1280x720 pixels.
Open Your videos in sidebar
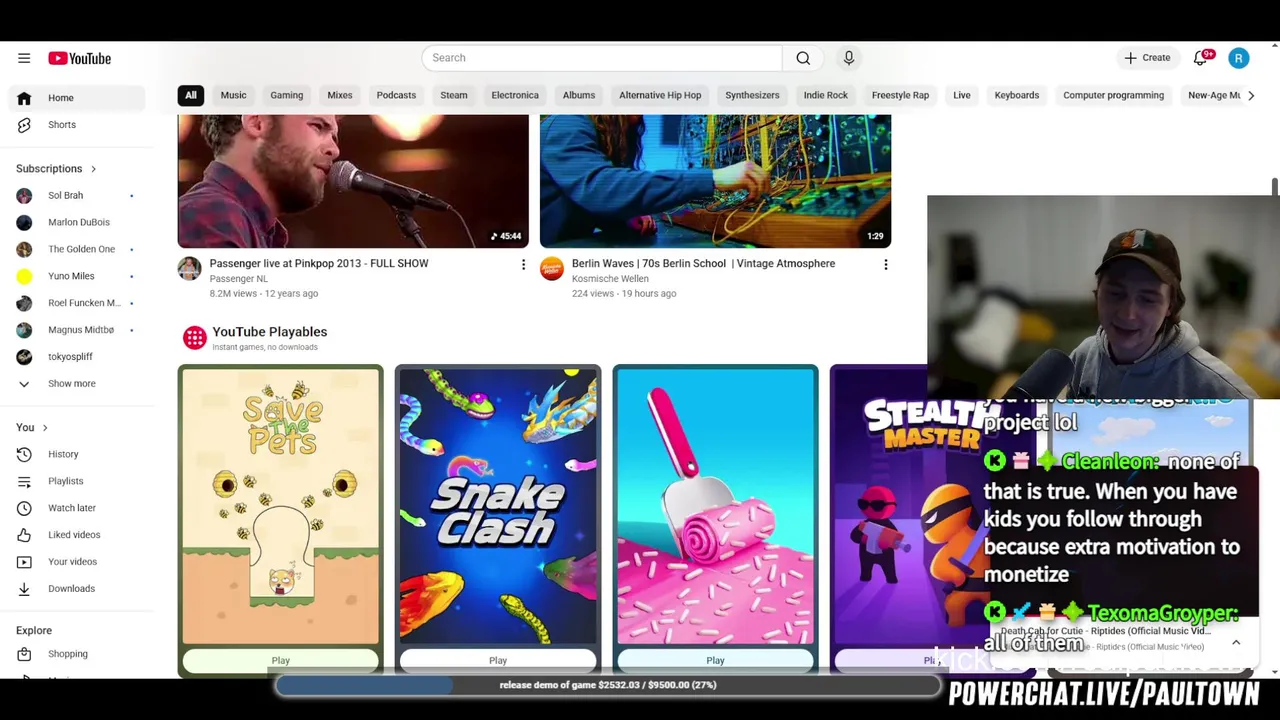[78, 562]
